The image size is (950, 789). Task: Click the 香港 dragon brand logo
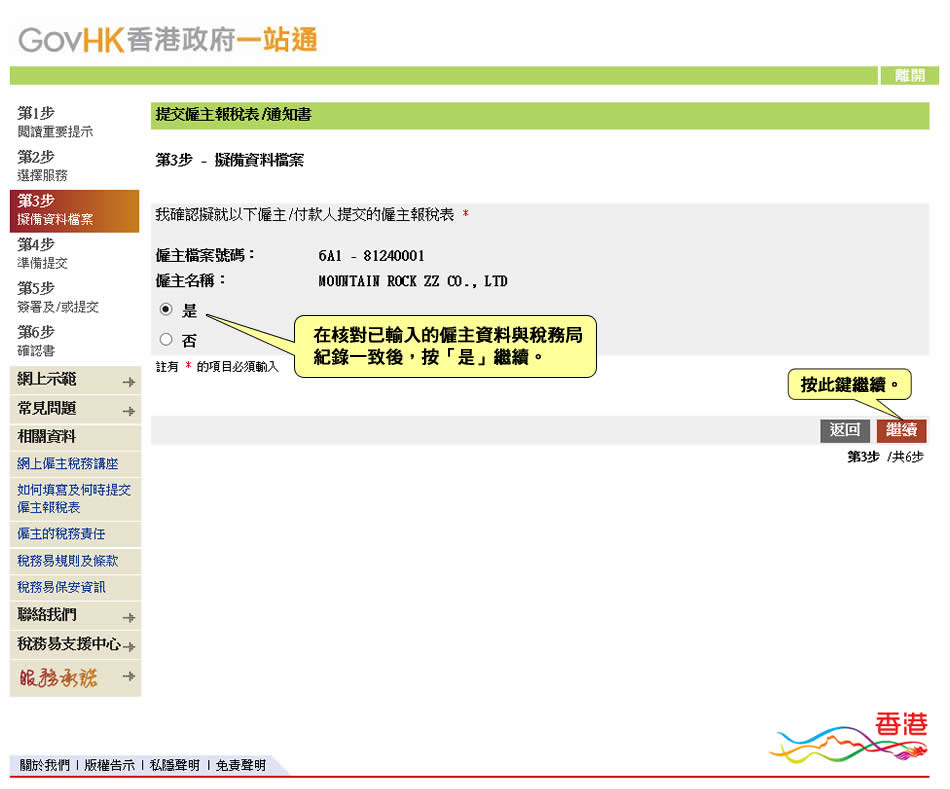(849, 737)
